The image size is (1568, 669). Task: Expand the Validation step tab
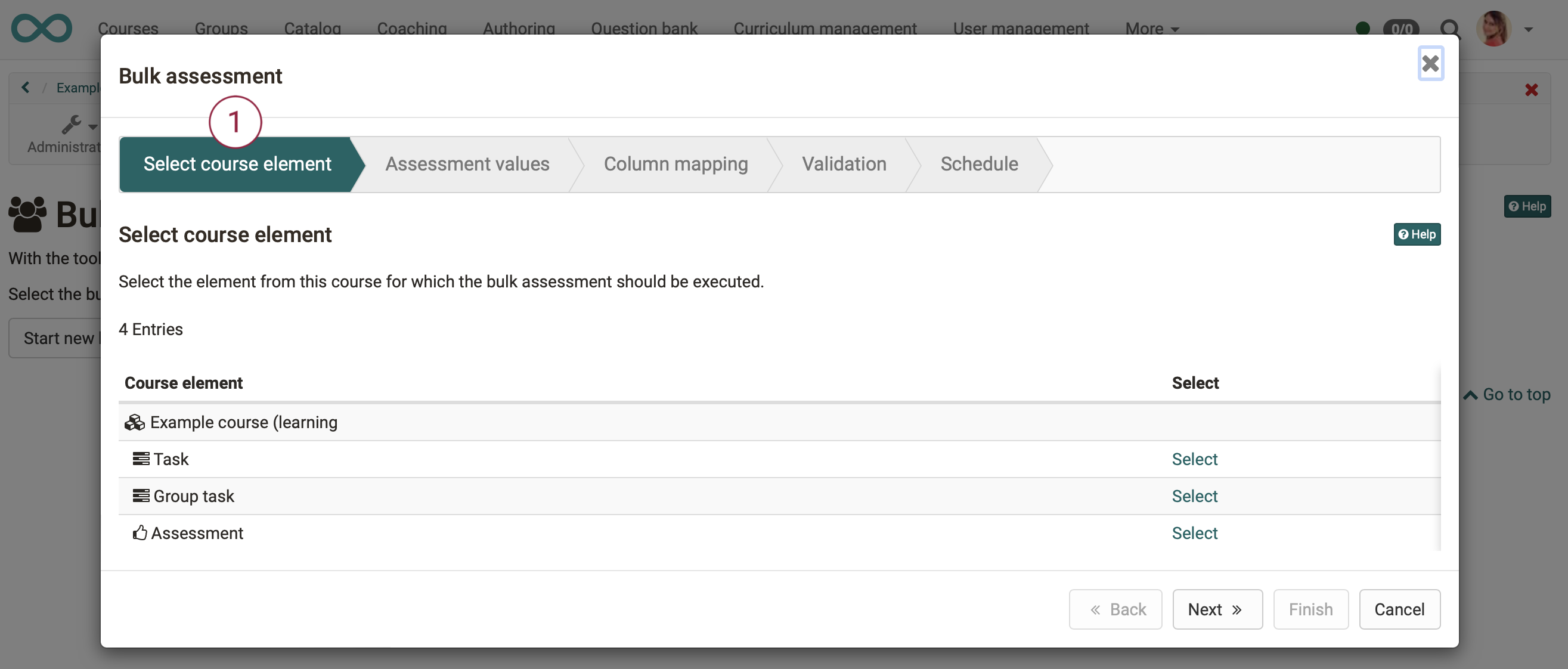pyautogui.click(x=843, y=164)
